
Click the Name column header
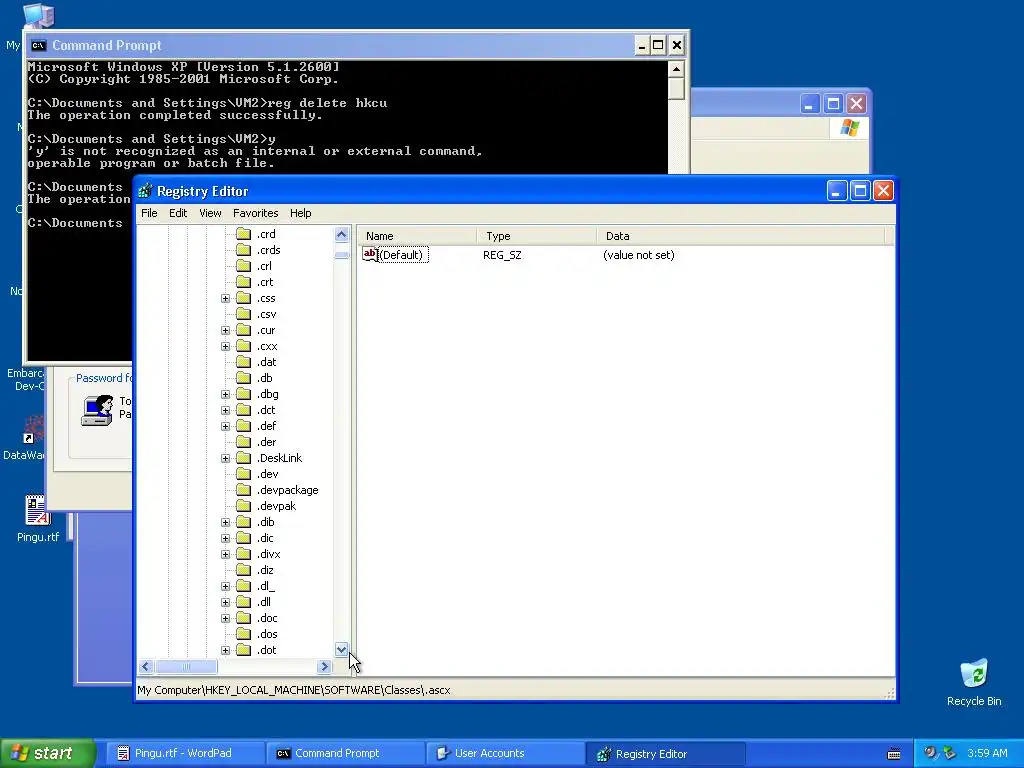coord(417,236)
